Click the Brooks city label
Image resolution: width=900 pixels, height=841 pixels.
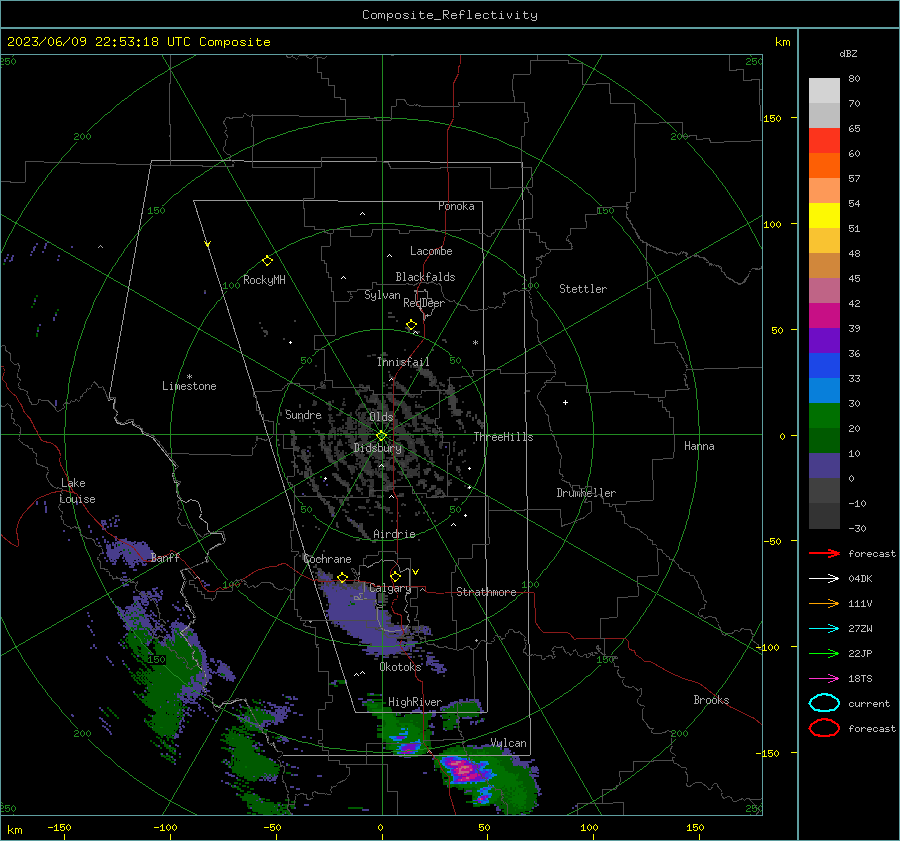tap(711, 700)
